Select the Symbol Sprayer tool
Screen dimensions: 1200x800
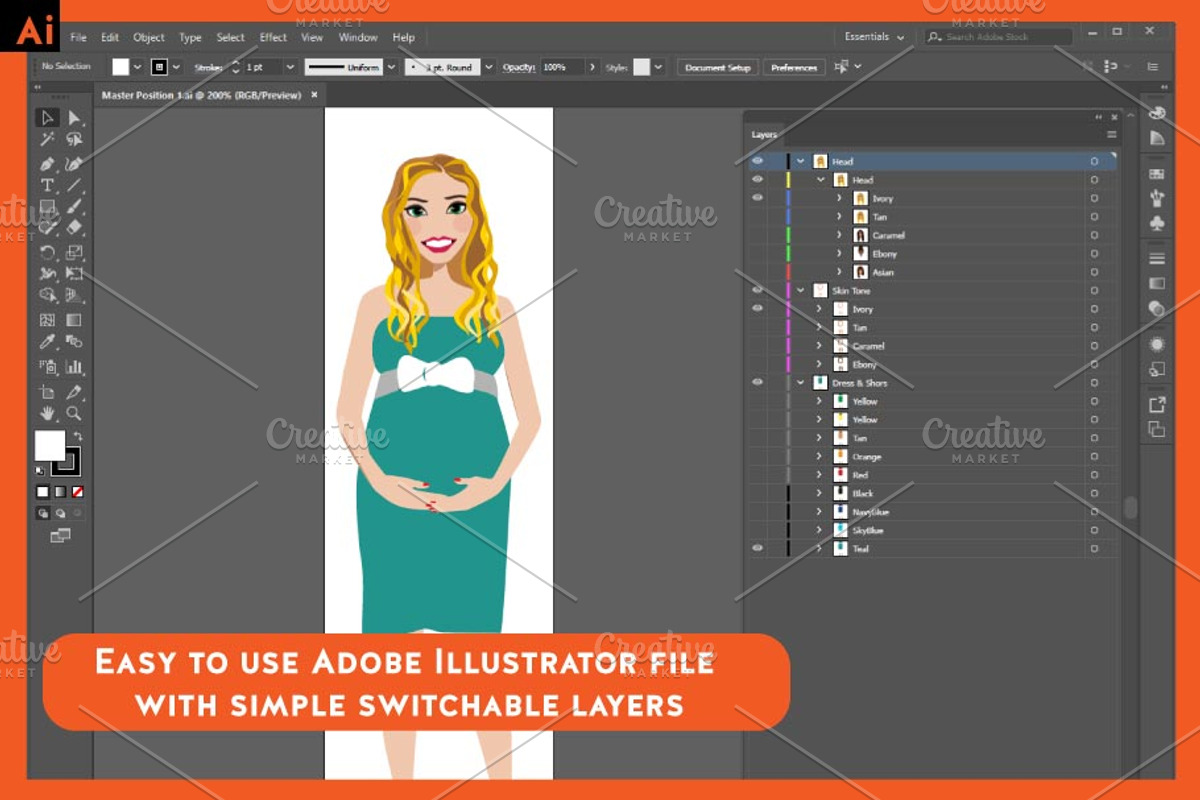pos(47,367)
